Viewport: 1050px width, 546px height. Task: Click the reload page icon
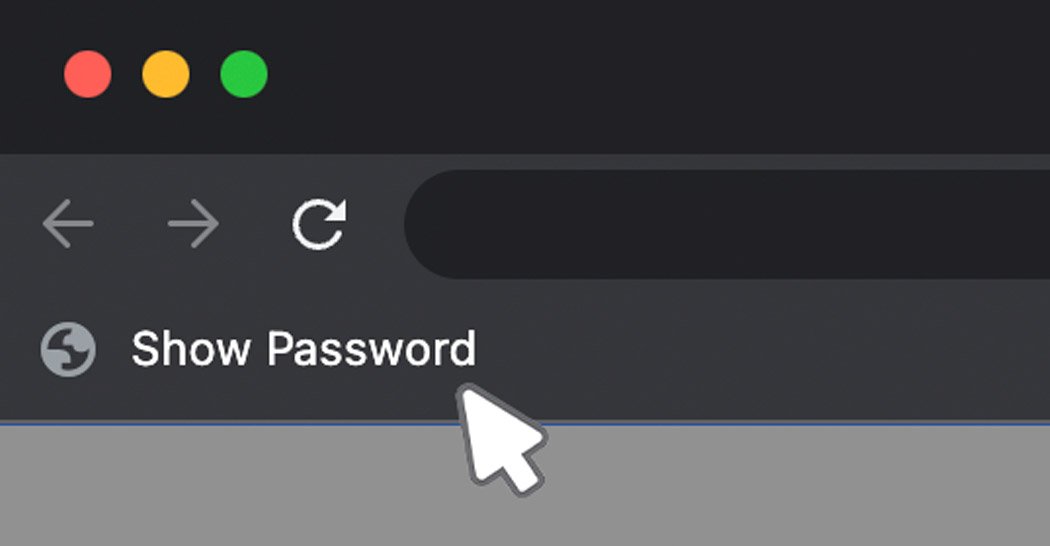(319, 224)
